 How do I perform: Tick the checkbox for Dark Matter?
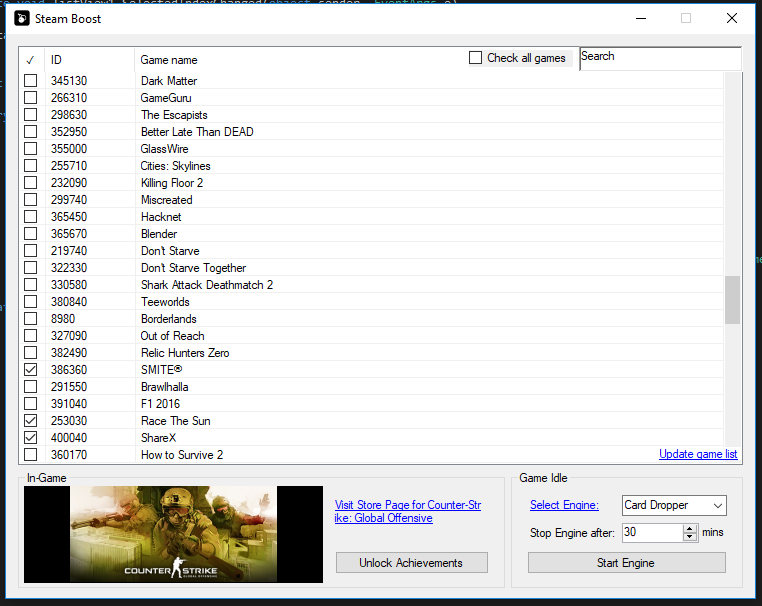[31, 80]
